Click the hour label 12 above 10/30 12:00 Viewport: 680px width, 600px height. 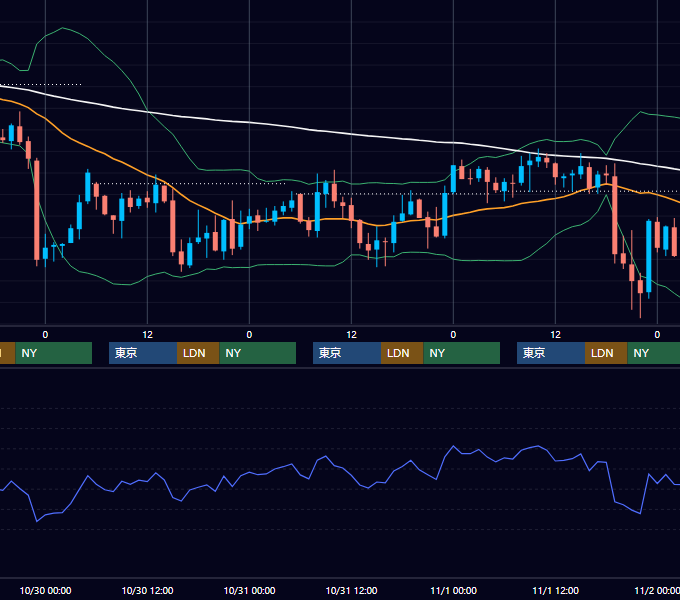point(147,335)
